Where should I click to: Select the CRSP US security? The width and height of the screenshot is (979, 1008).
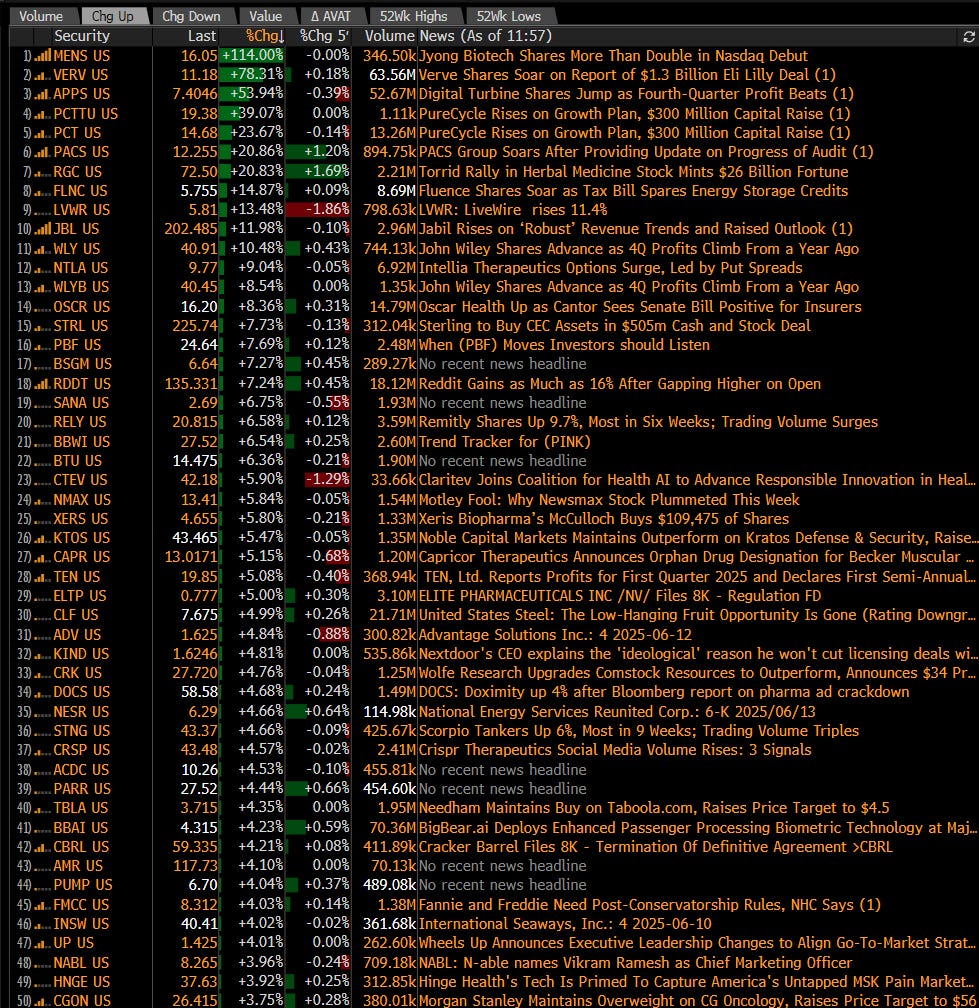click(82, 750)
